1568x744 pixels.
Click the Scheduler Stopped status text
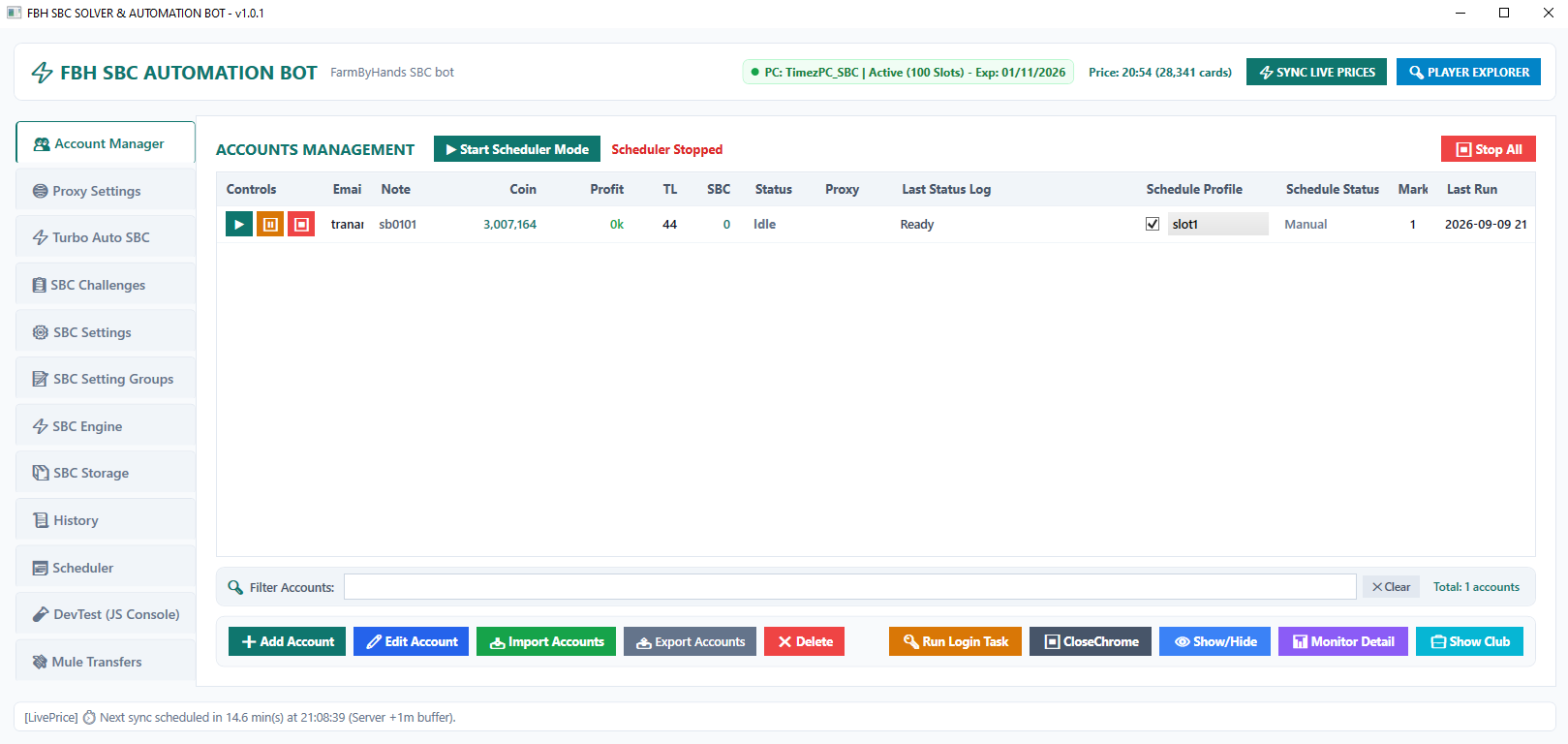[667, 149]
